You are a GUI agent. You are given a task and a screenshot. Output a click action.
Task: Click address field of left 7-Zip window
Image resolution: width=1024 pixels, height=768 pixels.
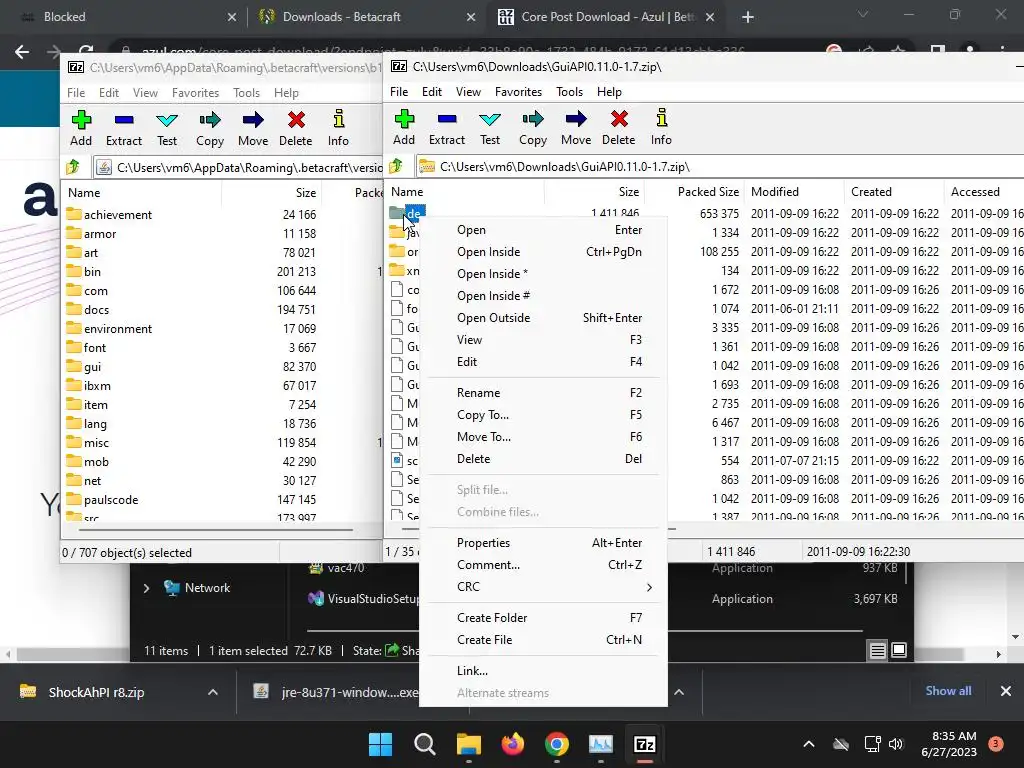tap(238, 168)
